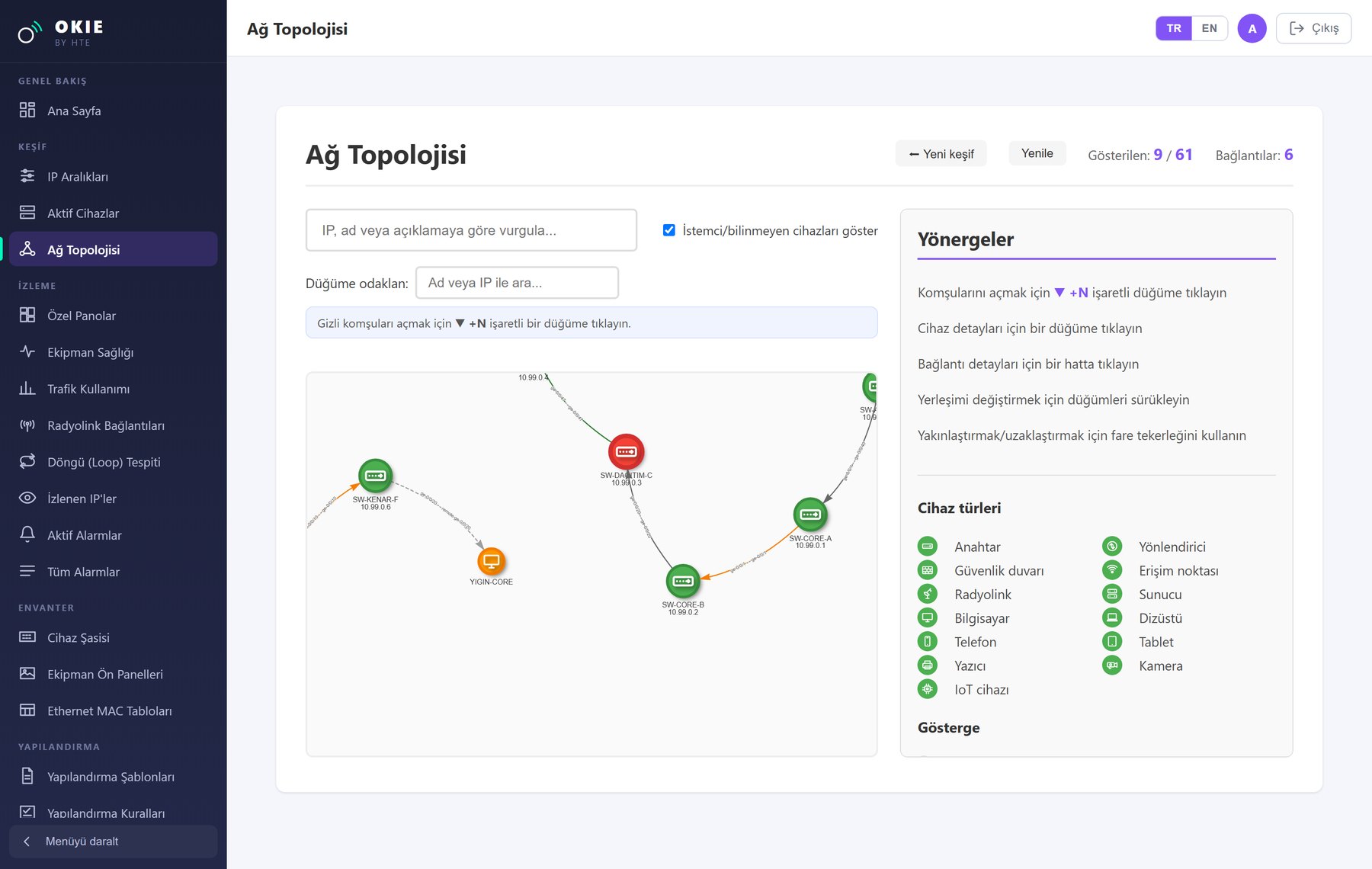Click the Gösterilen 9 / 61 counter
The image size is (1372, 869).
click(x=1140, y=155)
